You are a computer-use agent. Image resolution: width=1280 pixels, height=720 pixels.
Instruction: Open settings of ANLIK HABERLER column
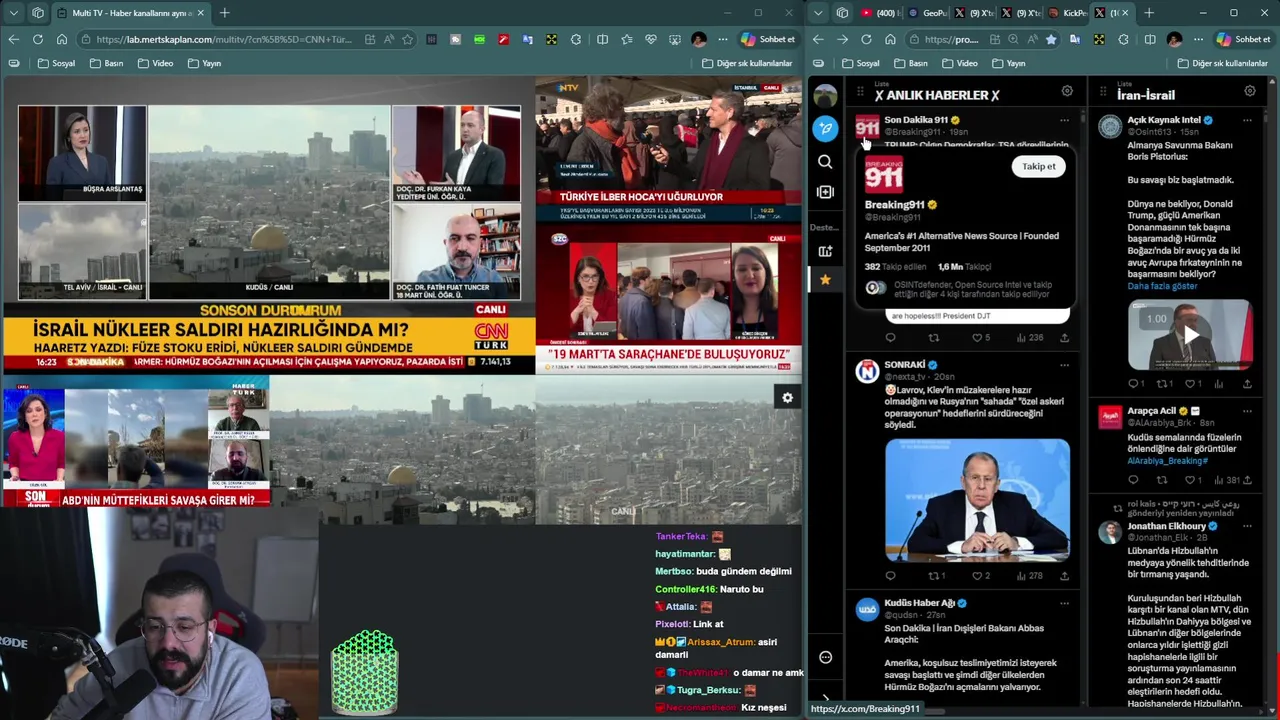pyautogui.click(x=1067, y=91)
